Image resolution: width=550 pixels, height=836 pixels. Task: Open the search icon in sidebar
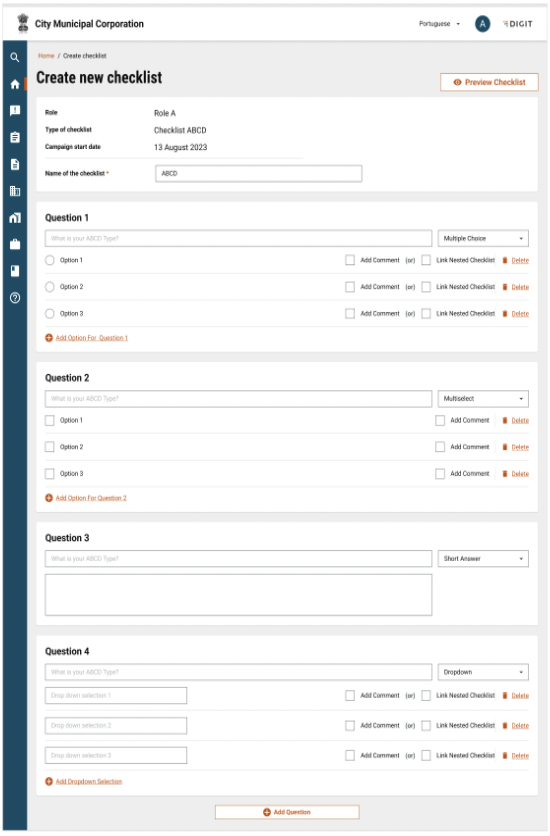click(x=15, y=57)
